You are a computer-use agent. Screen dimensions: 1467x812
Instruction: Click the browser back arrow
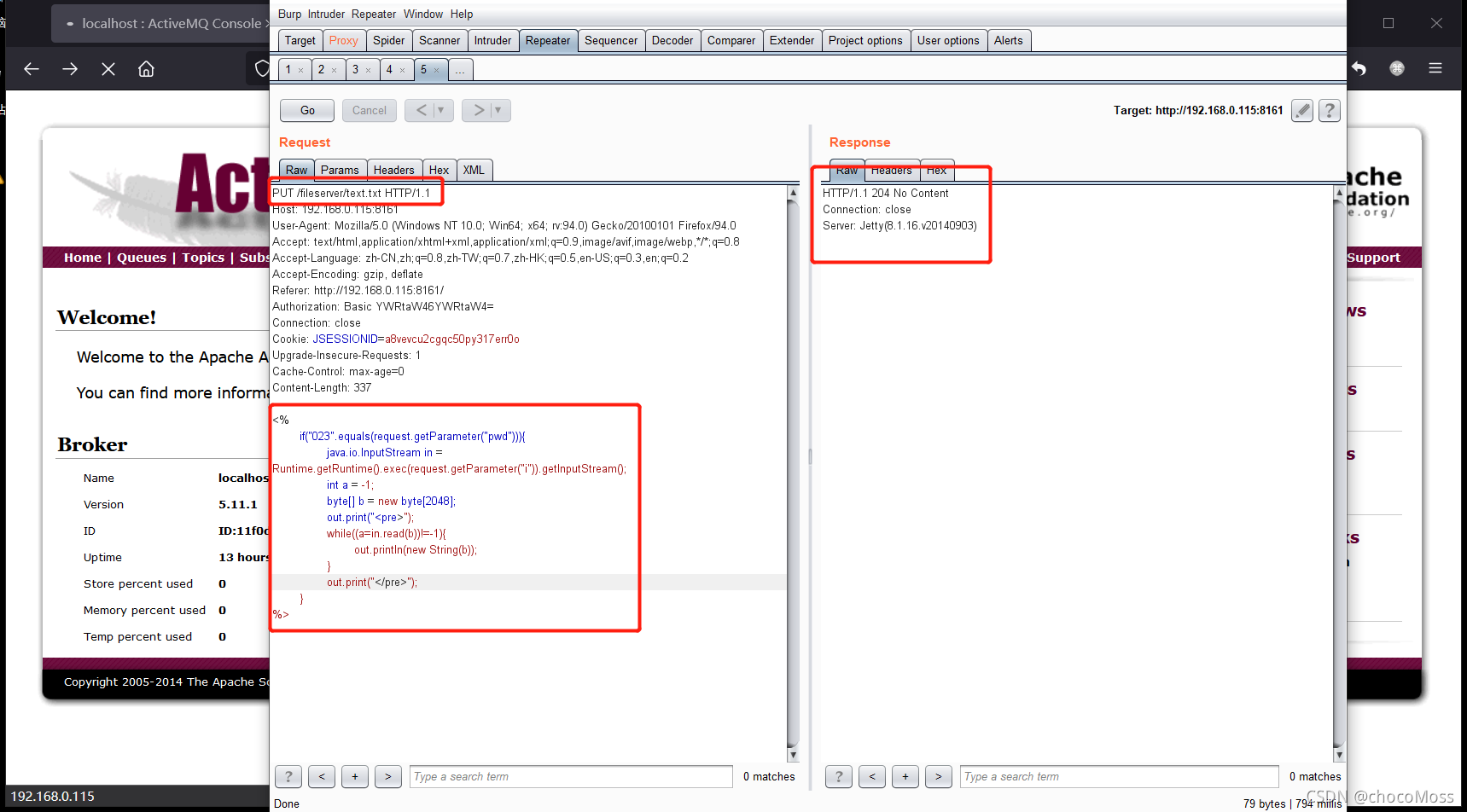pyautogui.click(x=32, y=69)
